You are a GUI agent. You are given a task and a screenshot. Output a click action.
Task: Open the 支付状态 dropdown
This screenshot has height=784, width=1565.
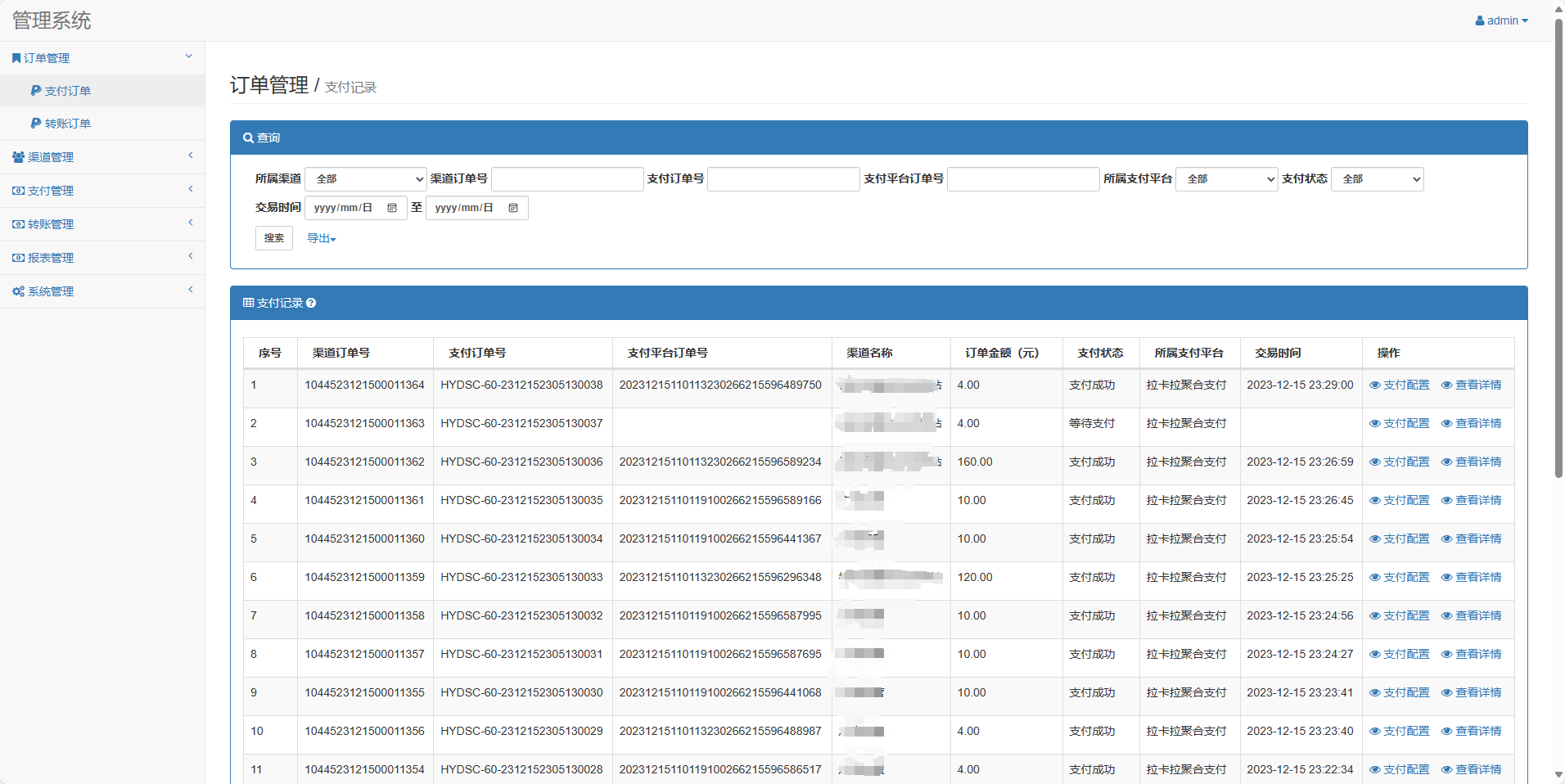[x=1378, y=179]
